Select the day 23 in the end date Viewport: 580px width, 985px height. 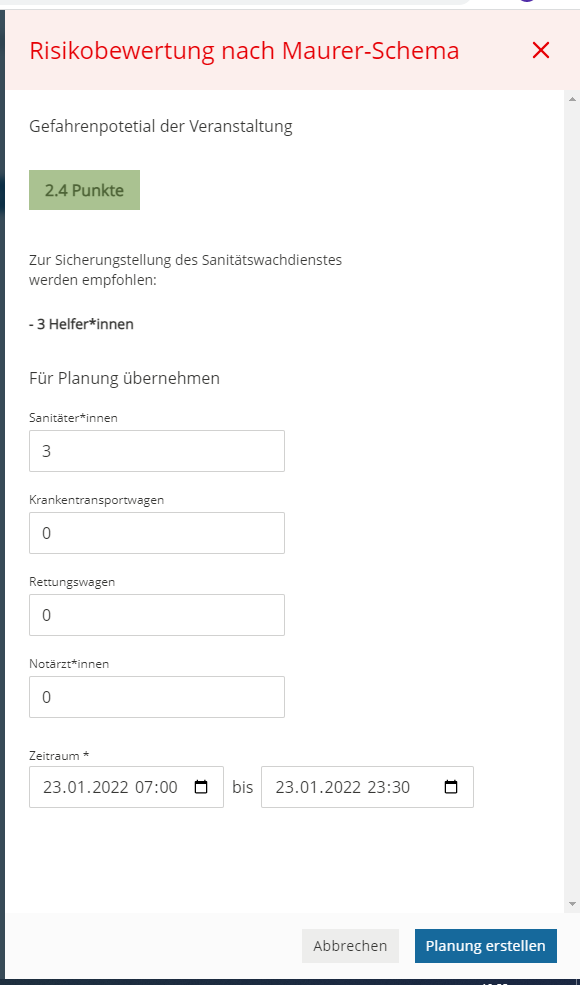pos(285,787)
